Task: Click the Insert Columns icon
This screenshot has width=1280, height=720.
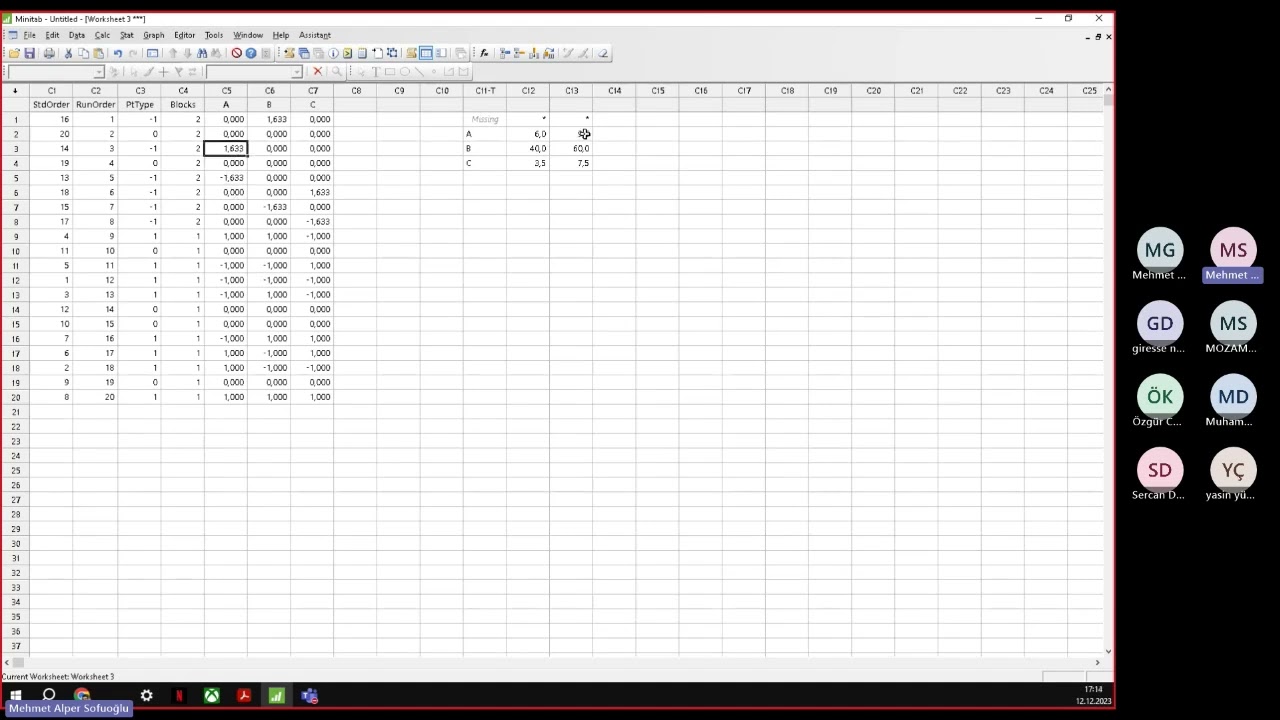Action: pos(533,53)
